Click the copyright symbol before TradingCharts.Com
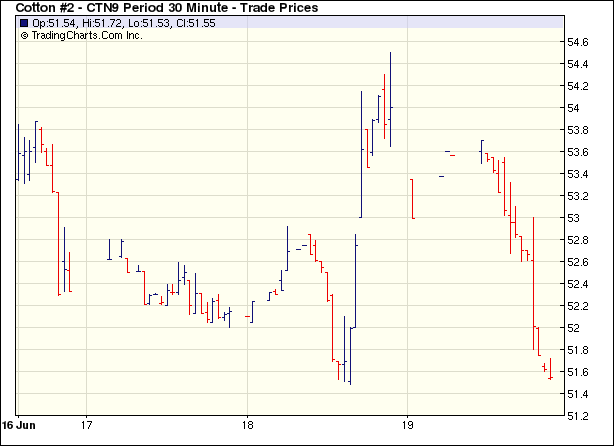 tap(24, 35)
